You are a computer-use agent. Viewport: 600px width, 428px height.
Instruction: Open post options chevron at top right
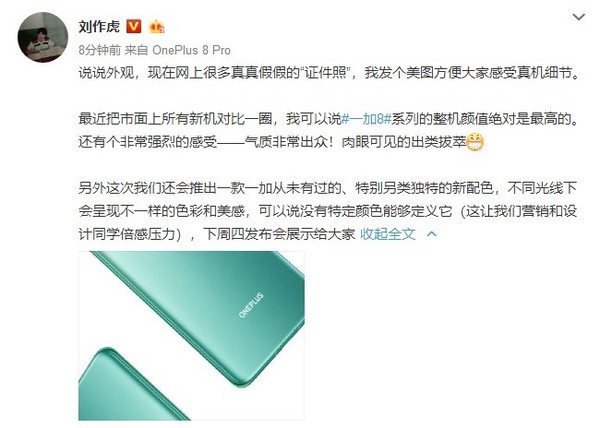pos(579,17)
